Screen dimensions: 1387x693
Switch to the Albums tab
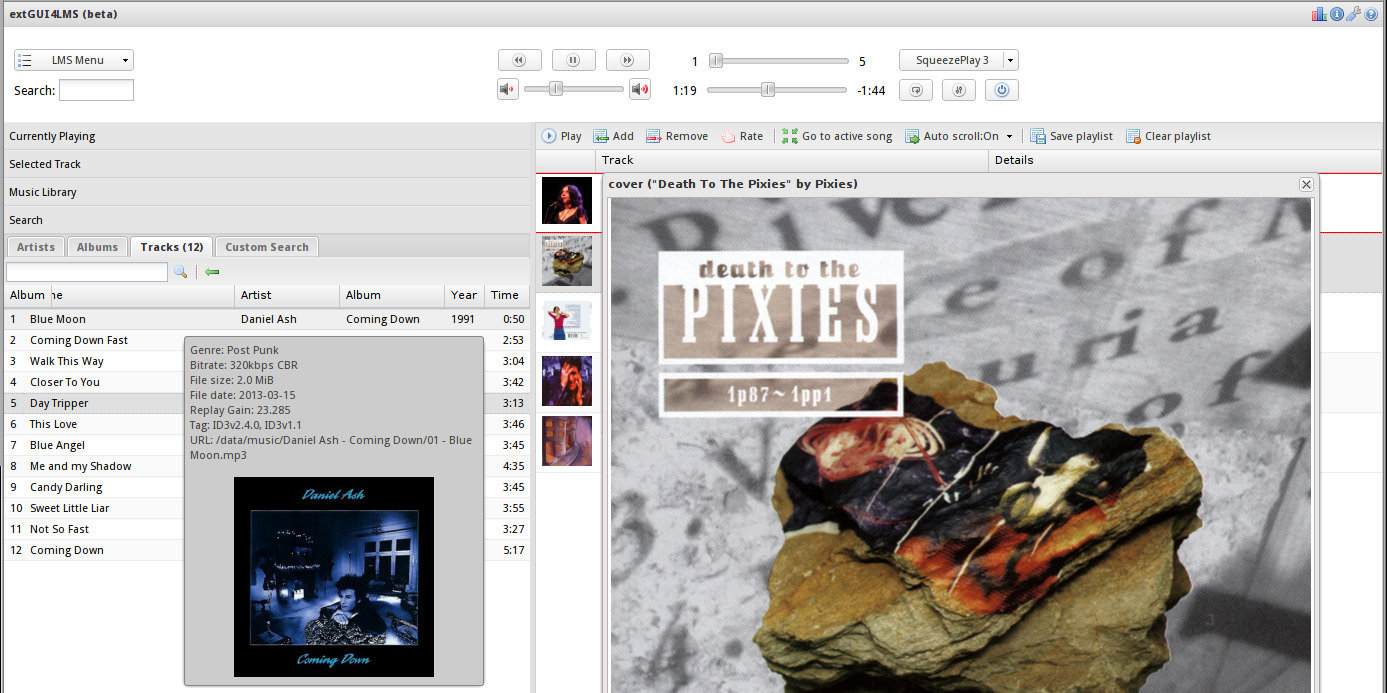tap(97, 247)
